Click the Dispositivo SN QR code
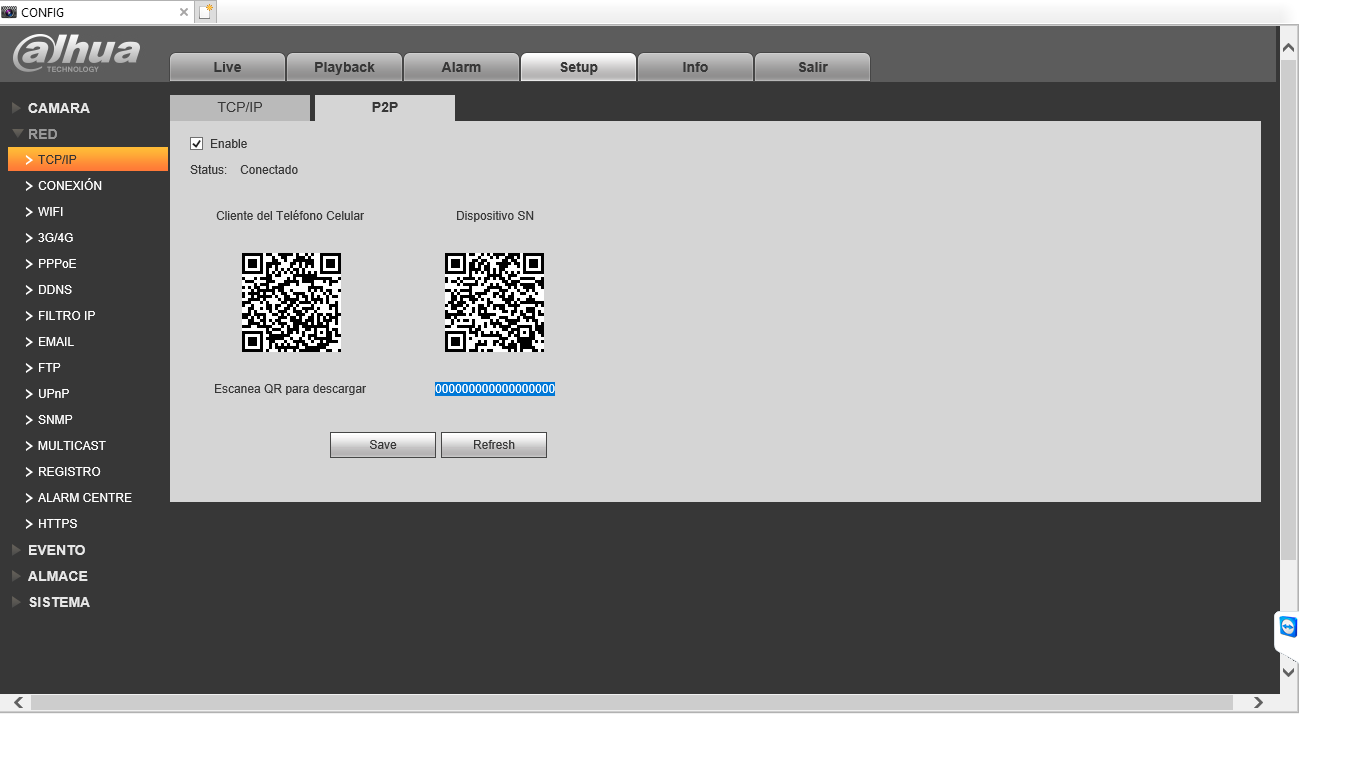 [x=494, y=302]
